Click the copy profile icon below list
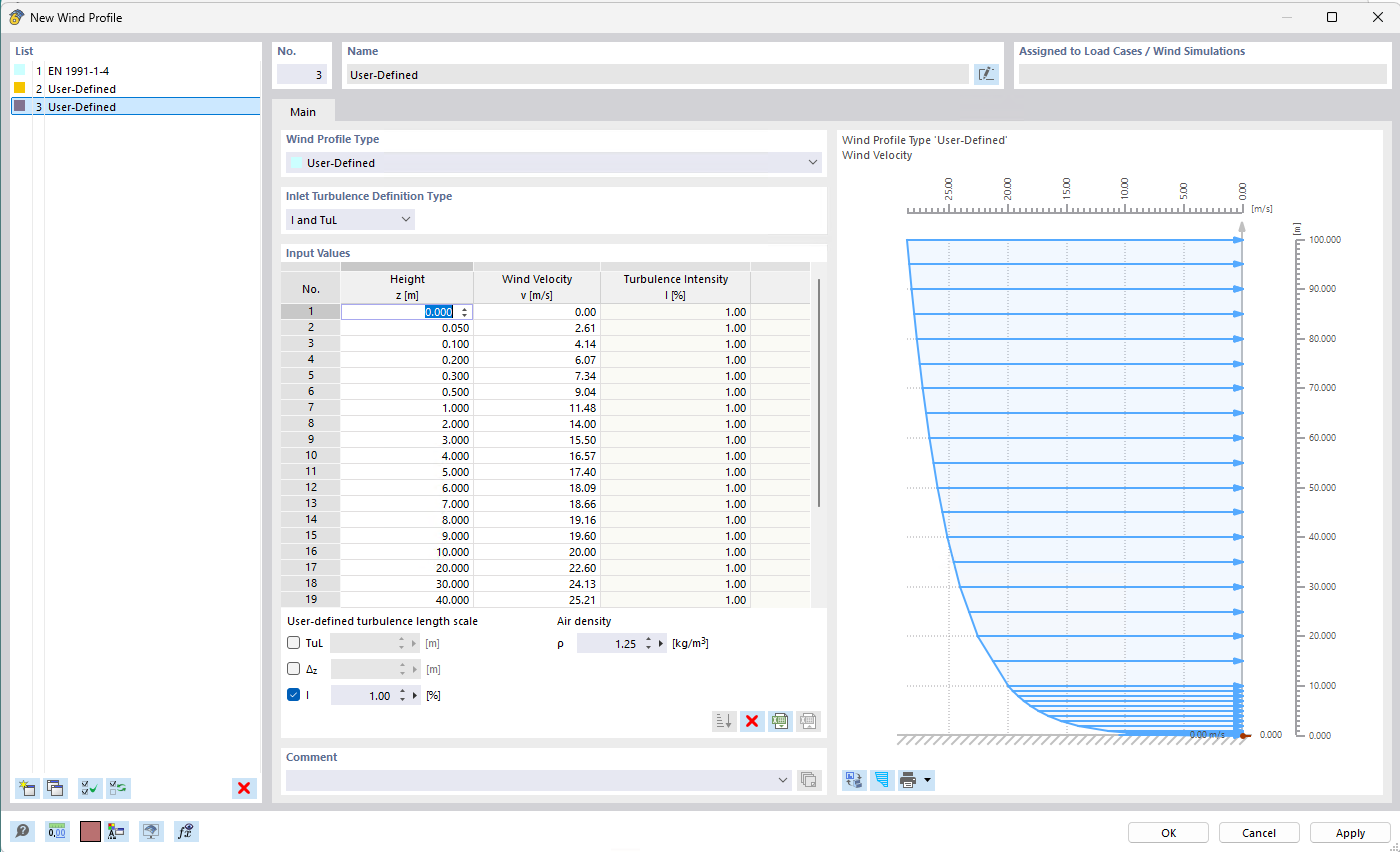Image resolution: width=1400 pixels, height=852 pixels. point(55,788)
